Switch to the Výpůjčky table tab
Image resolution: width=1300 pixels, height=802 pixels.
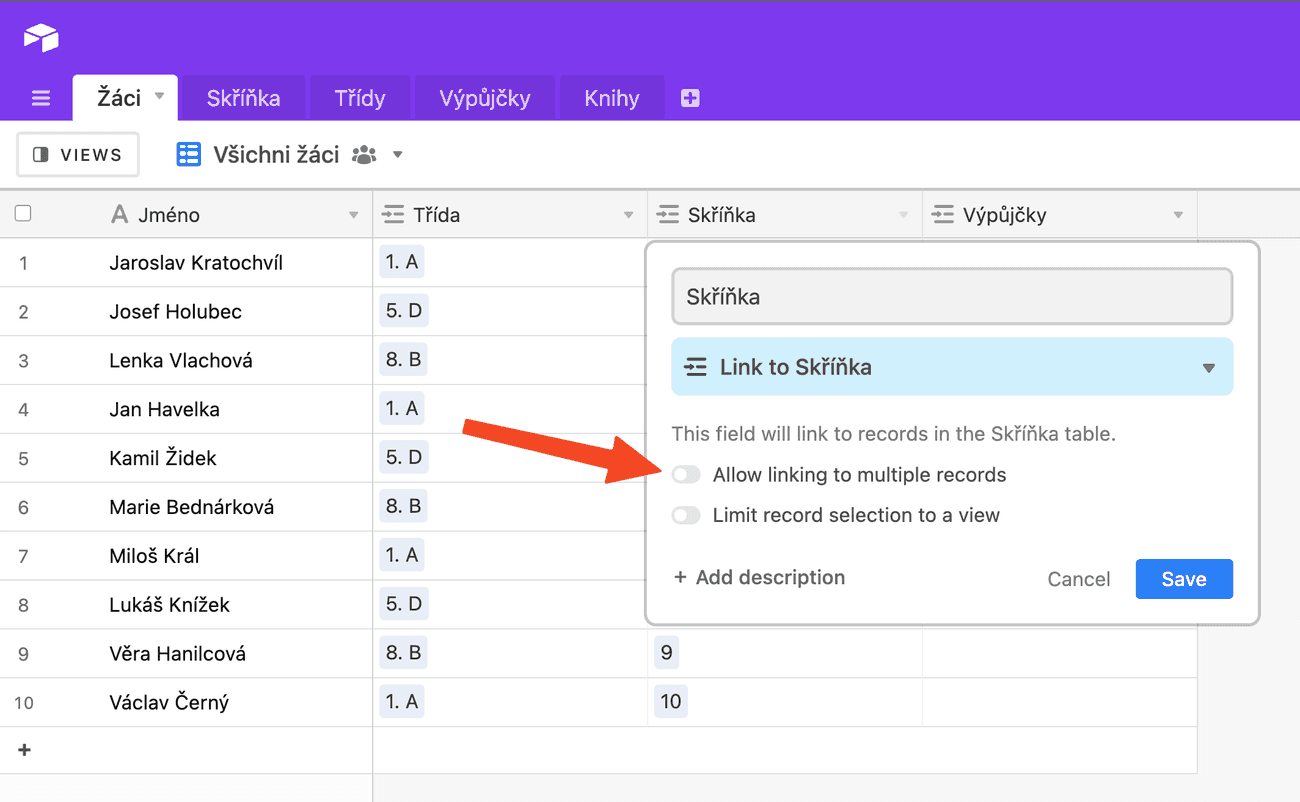pos(485,98)
